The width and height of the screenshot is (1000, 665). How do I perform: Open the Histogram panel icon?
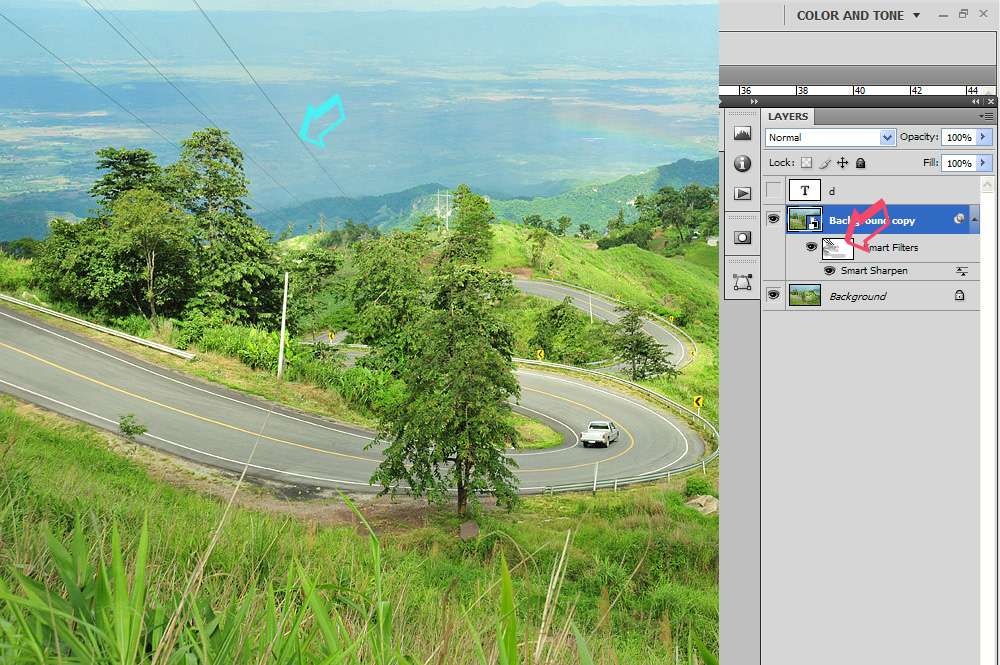(x=742, y=133)
